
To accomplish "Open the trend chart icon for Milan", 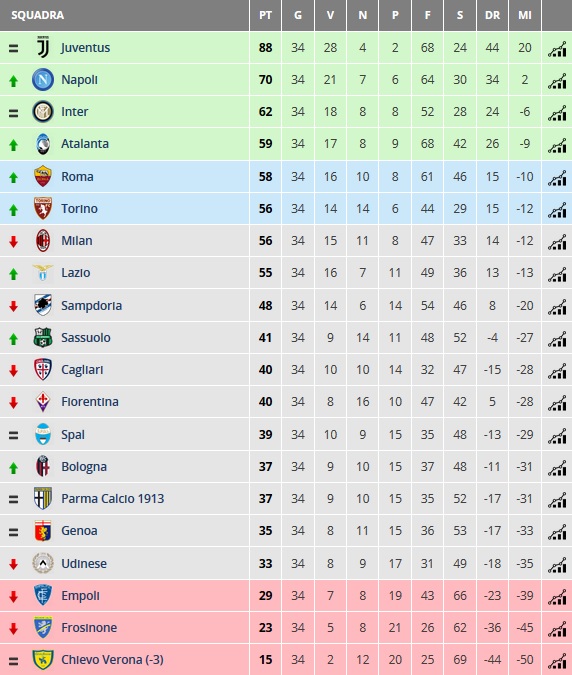I will (557, 242).
